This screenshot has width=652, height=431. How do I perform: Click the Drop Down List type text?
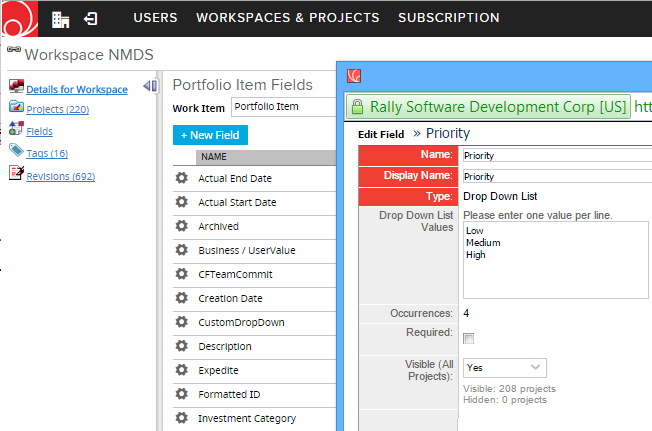500,196
